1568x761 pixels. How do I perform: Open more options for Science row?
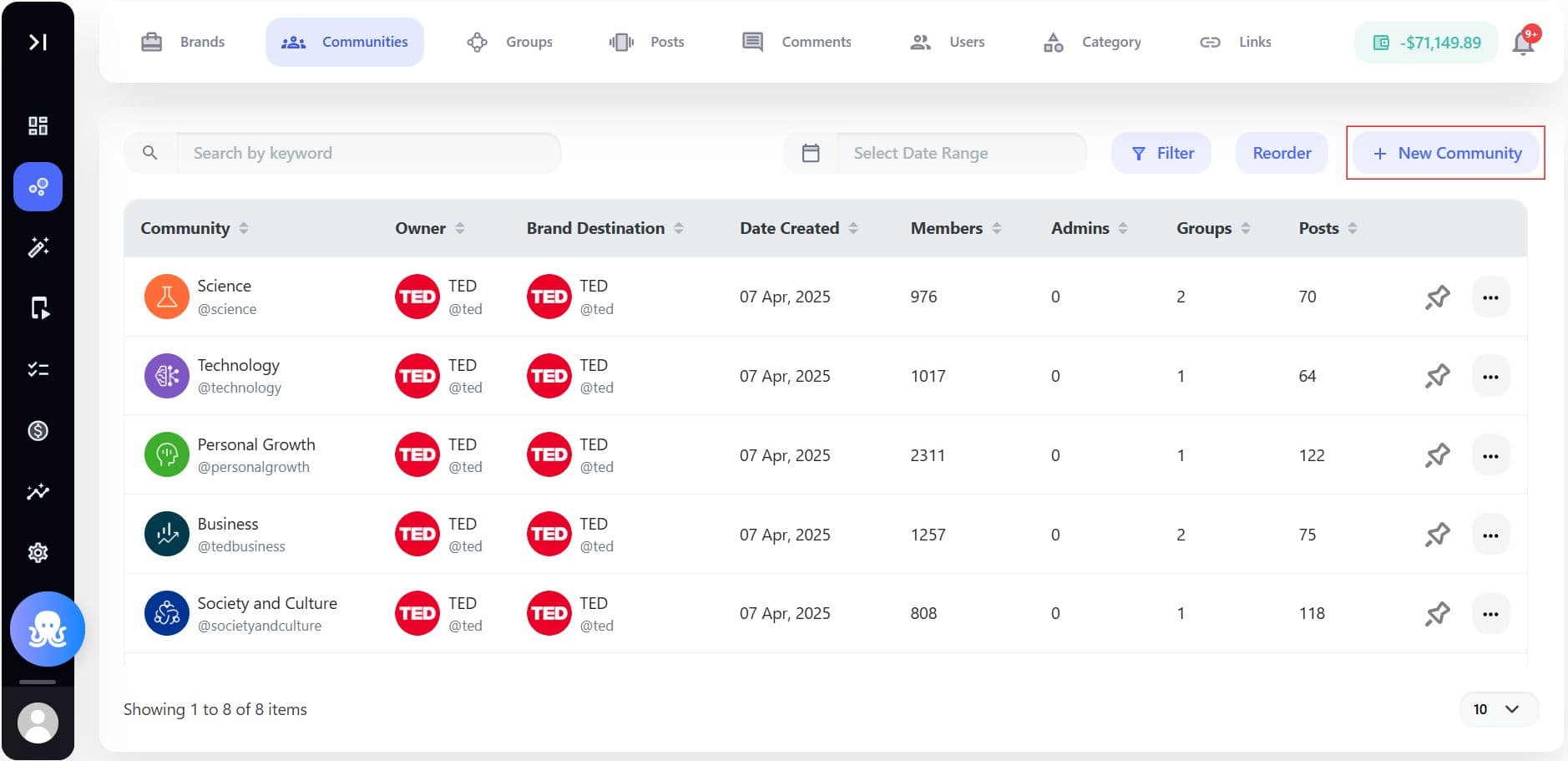1490,297
